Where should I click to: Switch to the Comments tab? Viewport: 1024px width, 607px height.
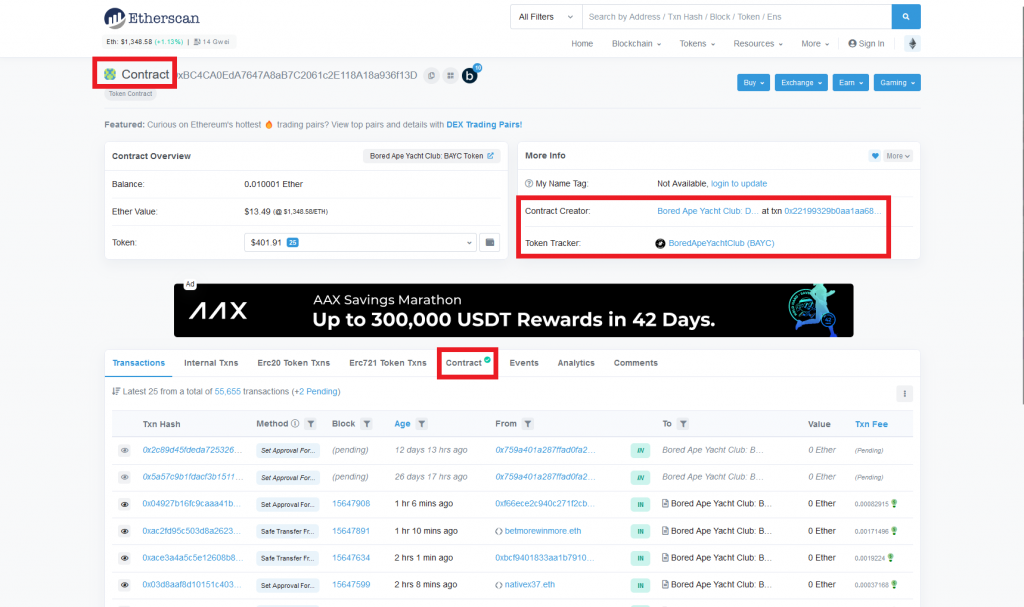(x=635, y=363)
